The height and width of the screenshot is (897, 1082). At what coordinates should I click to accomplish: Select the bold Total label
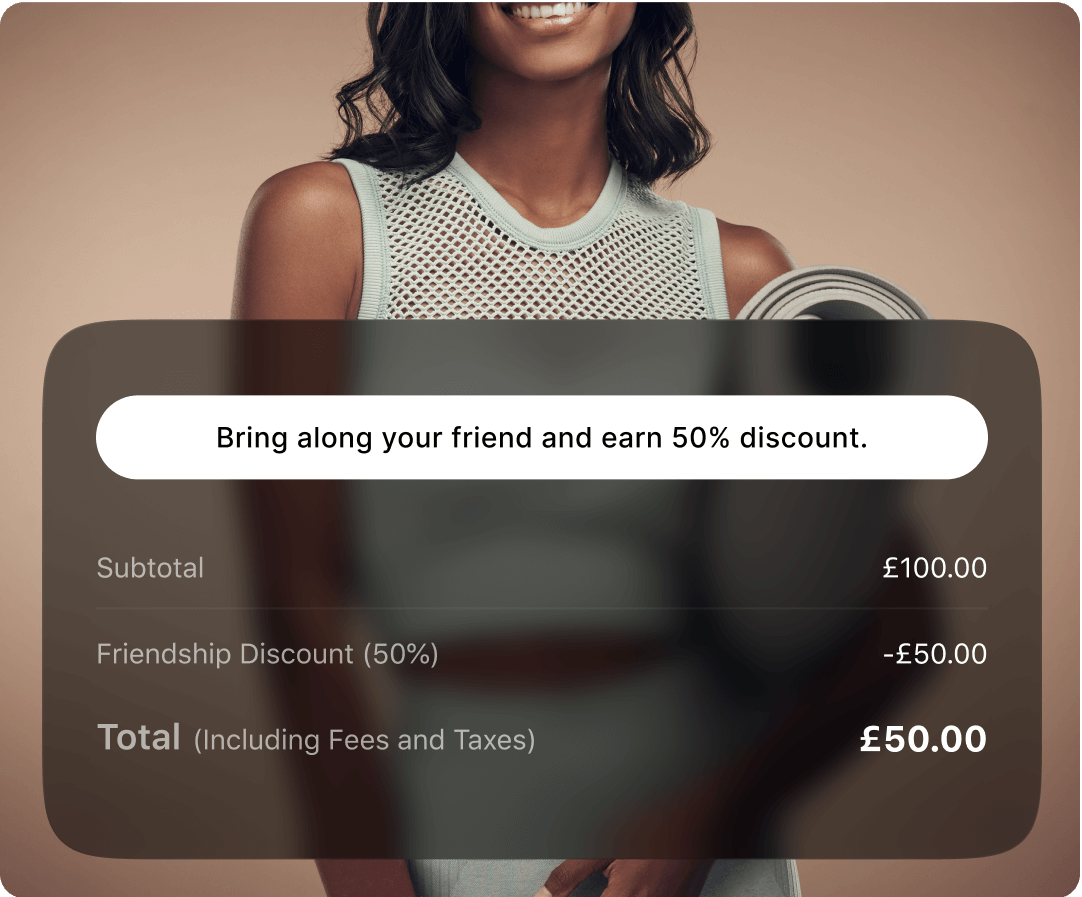tap(139, 737)
